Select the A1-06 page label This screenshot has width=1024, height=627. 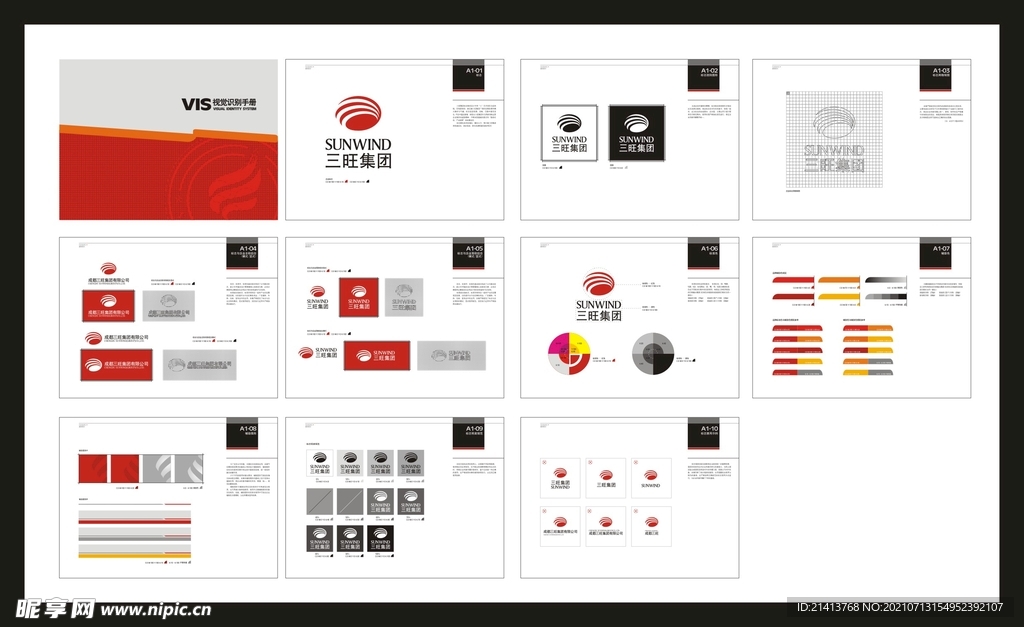[709, 249]
